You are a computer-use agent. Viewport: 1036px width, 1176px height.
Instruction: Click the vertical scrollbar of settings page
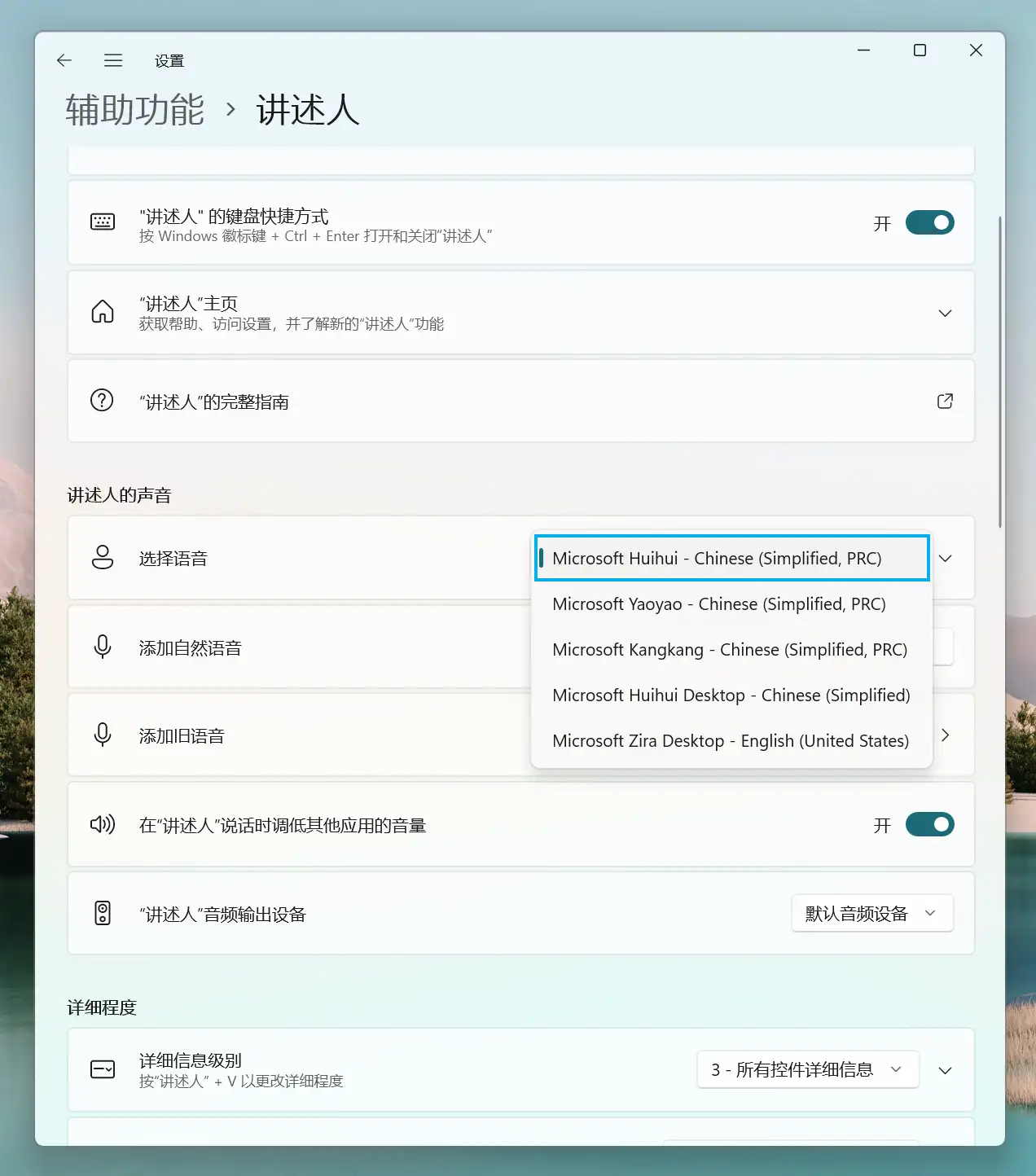[x=1000, y=372]
